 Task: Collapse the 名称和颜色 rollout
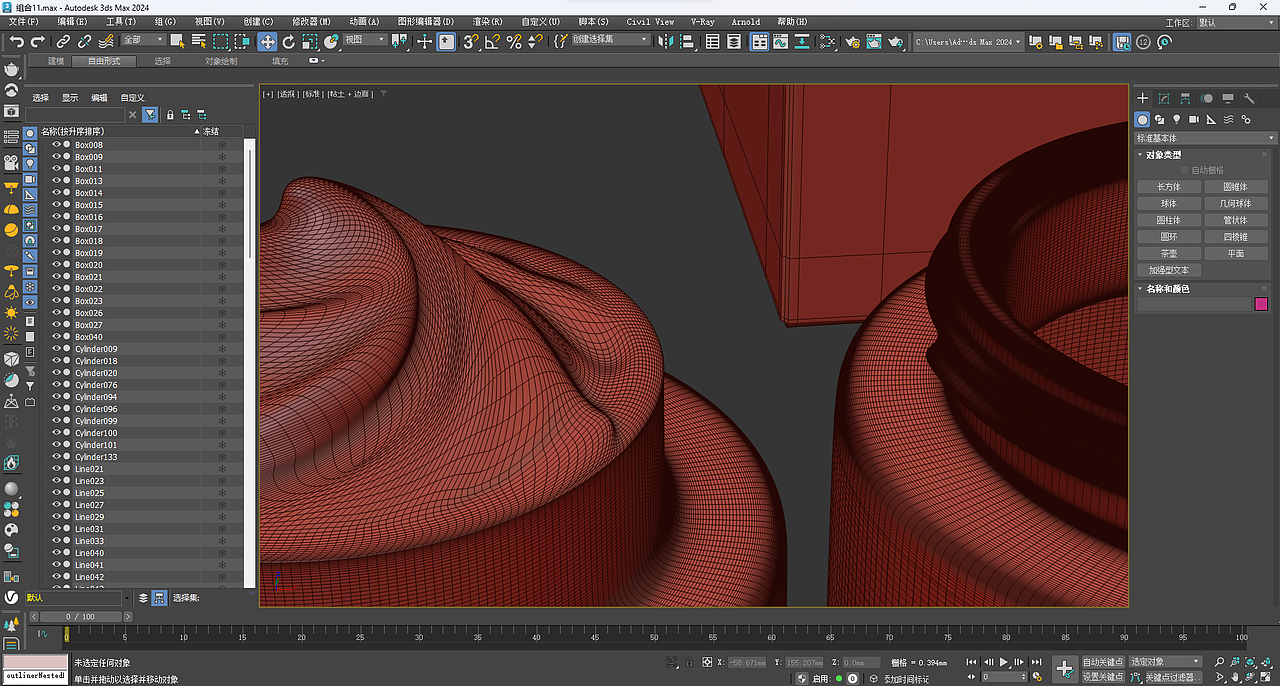coord(1167,288)
